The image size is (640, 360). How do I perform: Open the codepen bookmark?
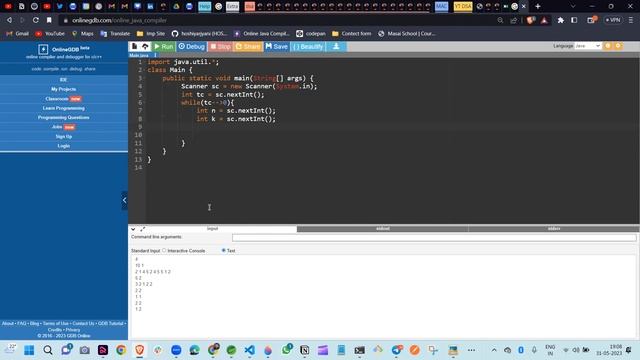coord(311,33)
